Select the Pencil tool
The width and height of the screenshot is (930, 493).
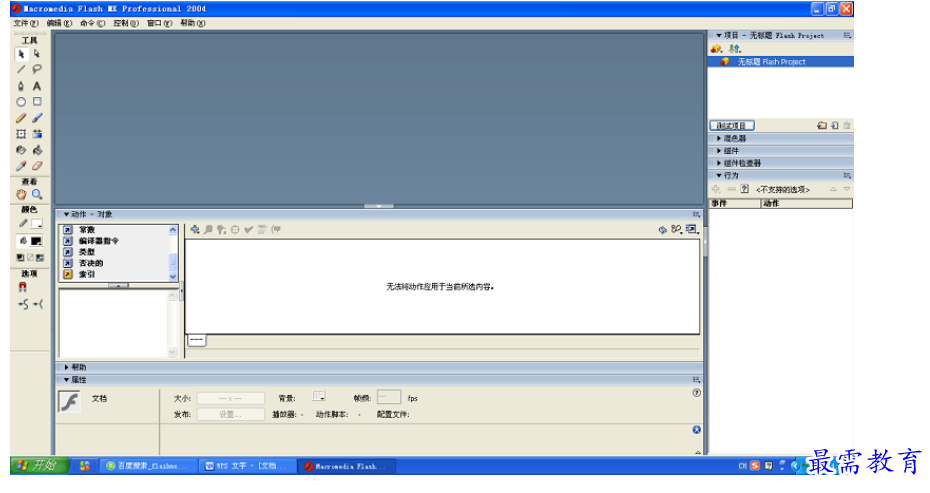pyautogui.click(x=21, y=118)
